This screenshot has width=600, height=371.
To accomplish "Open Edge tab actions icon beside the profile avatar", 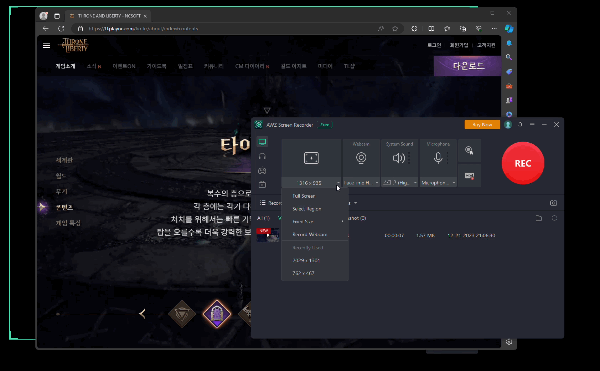I will pos(57,16).
